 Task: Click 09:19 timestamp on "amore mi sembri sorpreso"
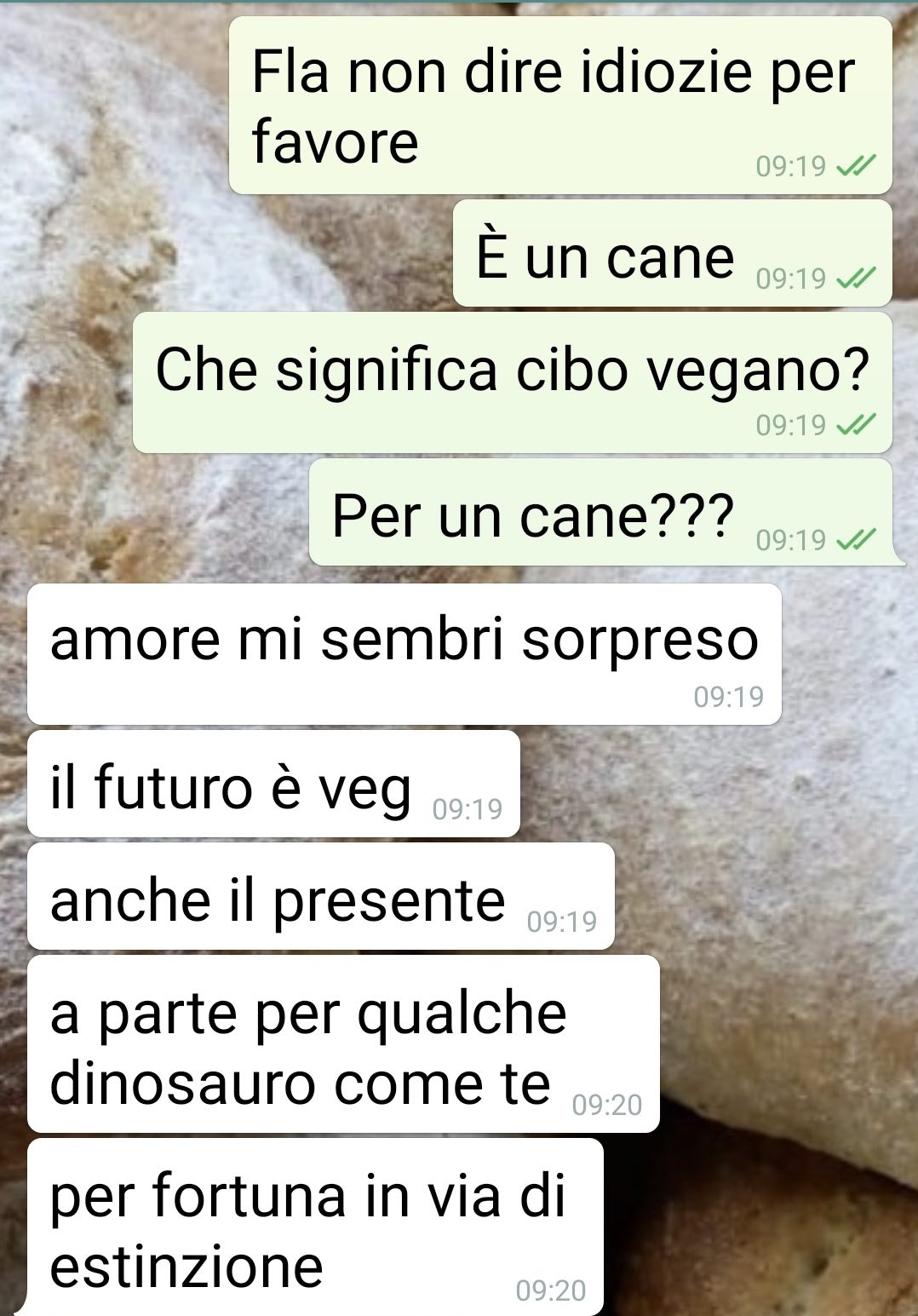(x=729, y=697)
